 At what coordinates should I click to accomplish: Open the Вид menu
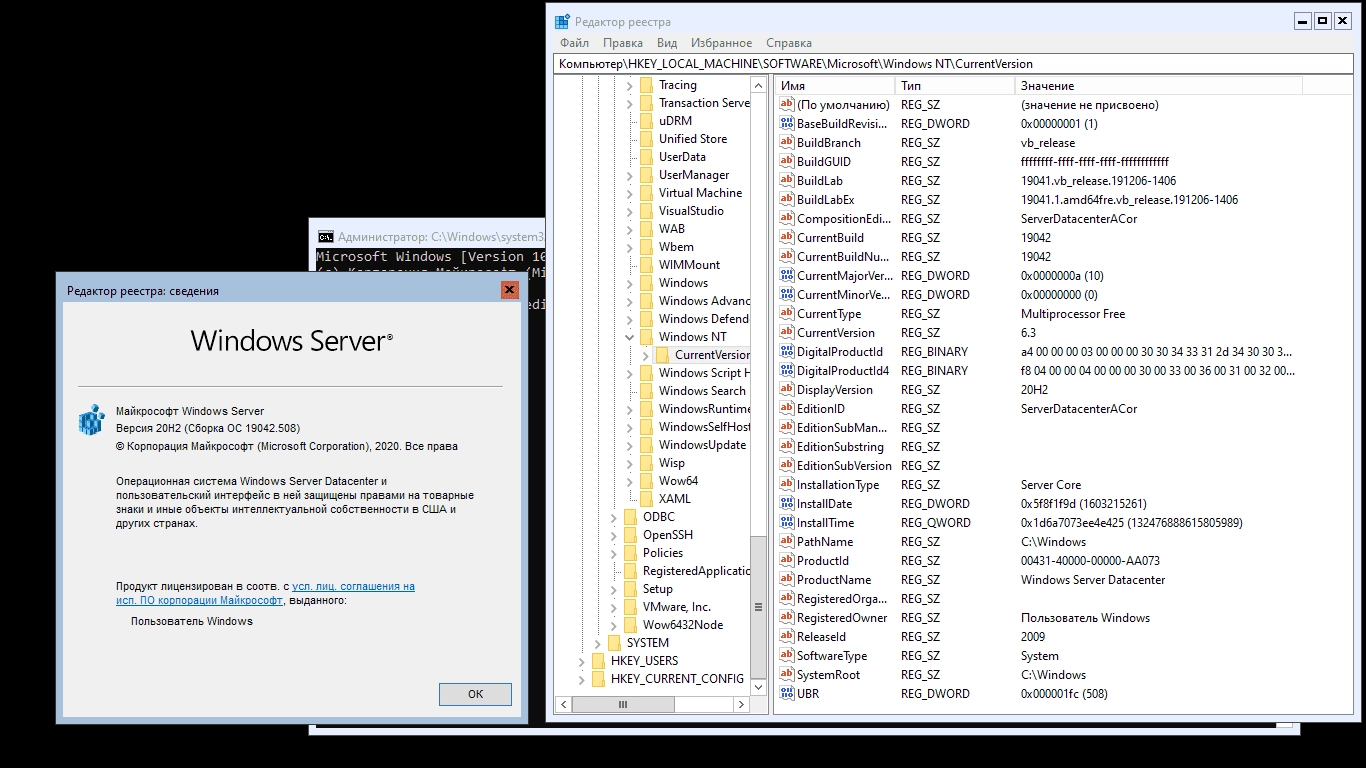point(667,43)
